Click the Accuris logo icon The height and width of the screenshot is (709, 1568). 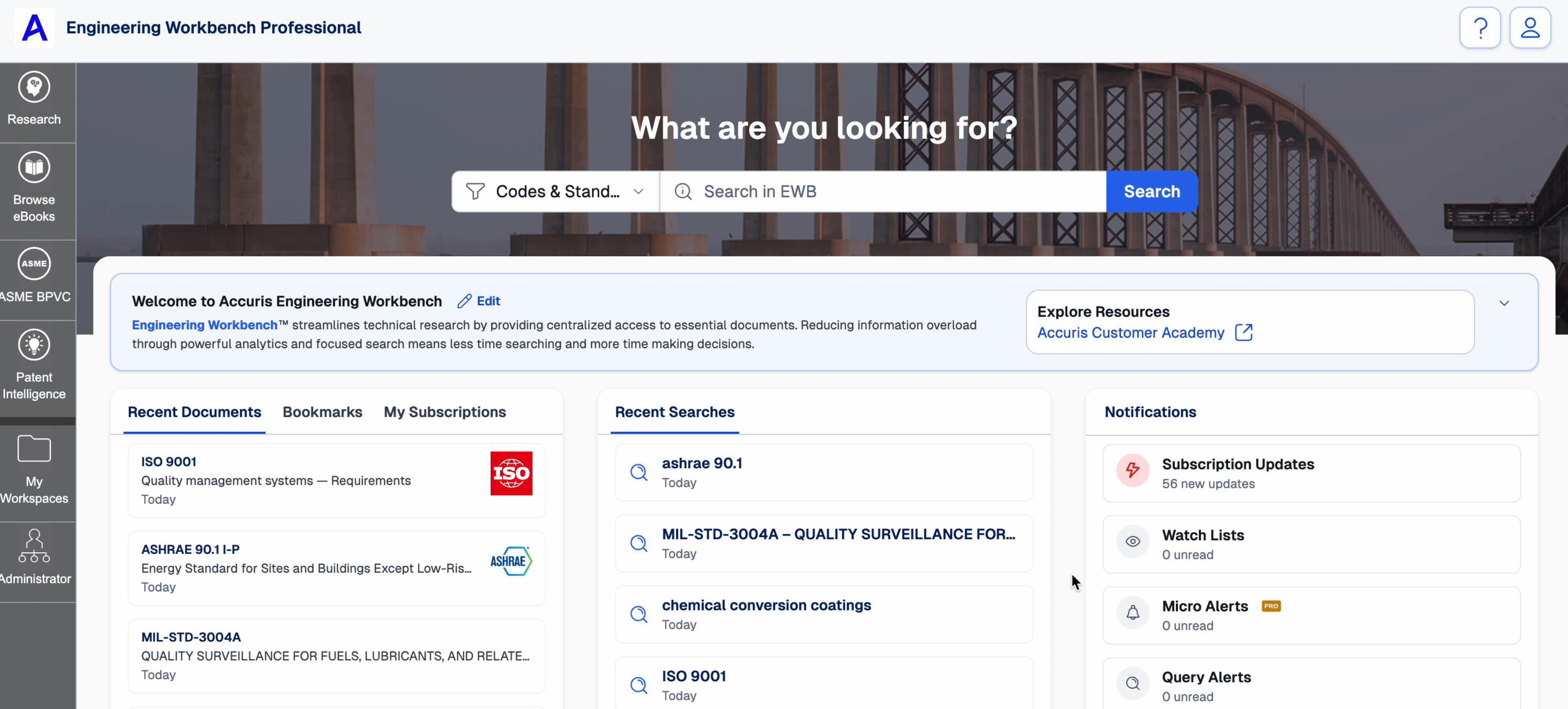[35, 28]
